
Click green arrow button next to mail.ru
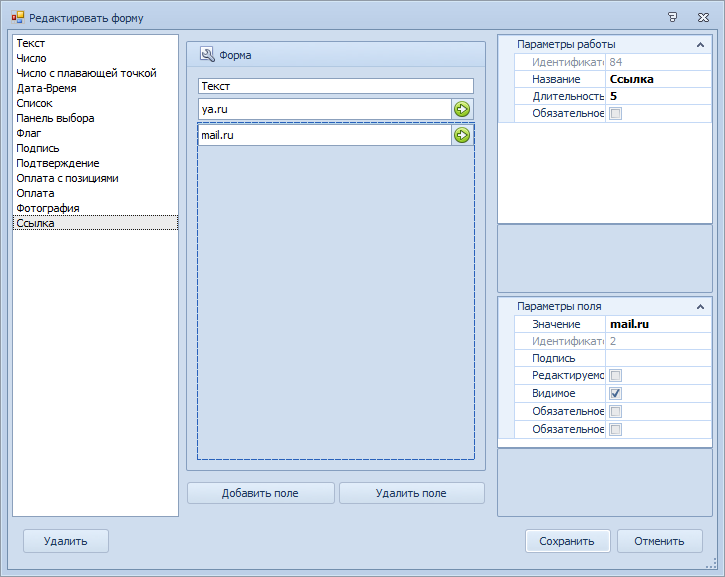coord(462,135)
